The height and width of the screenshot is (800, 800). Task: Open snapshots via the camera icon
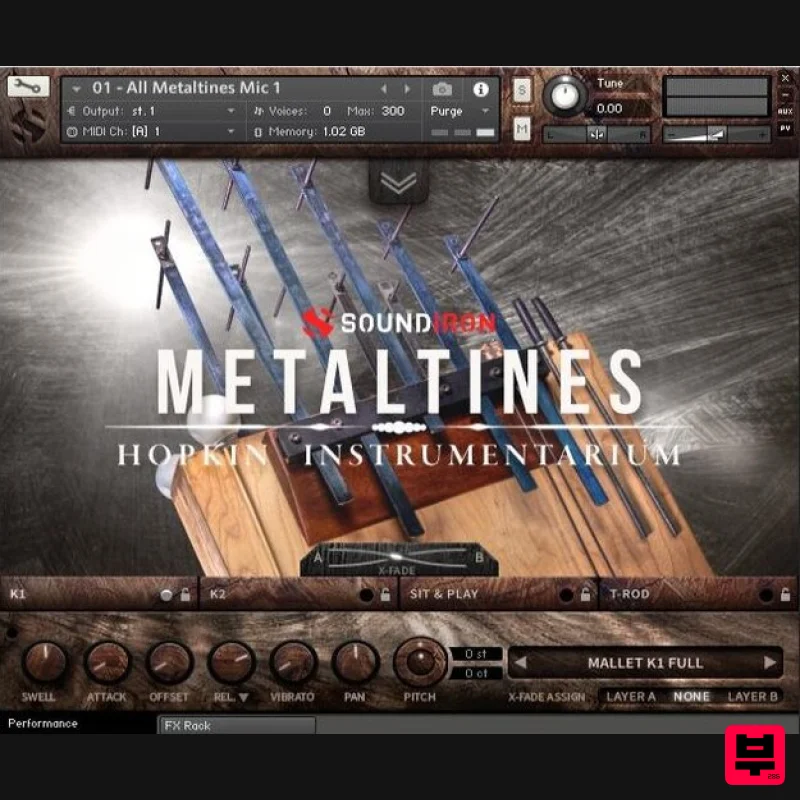pyautogui.click(x=443, y=89)
